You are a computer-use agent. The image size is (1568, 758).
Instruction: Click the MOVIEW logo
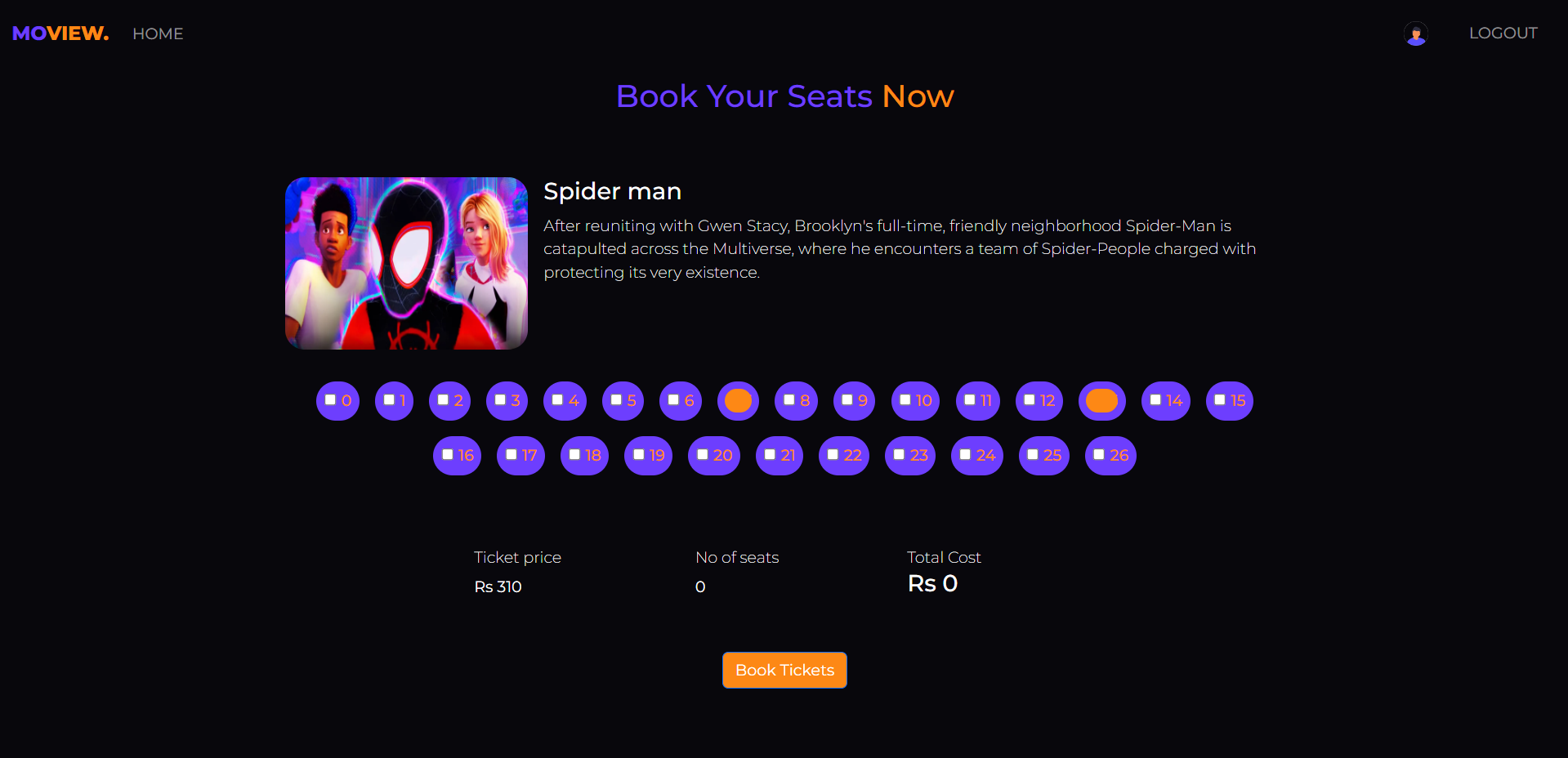[x=60, y=33]
